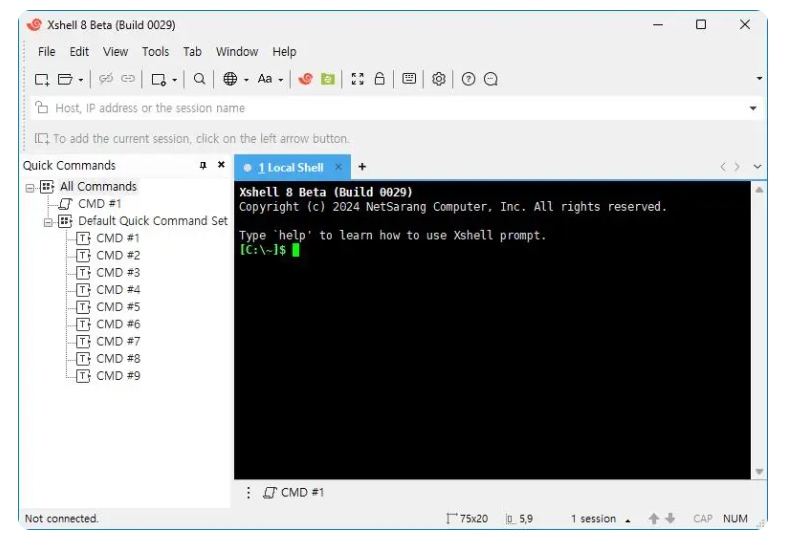Click the terminal scrollbar up arrow

[759, 190]
